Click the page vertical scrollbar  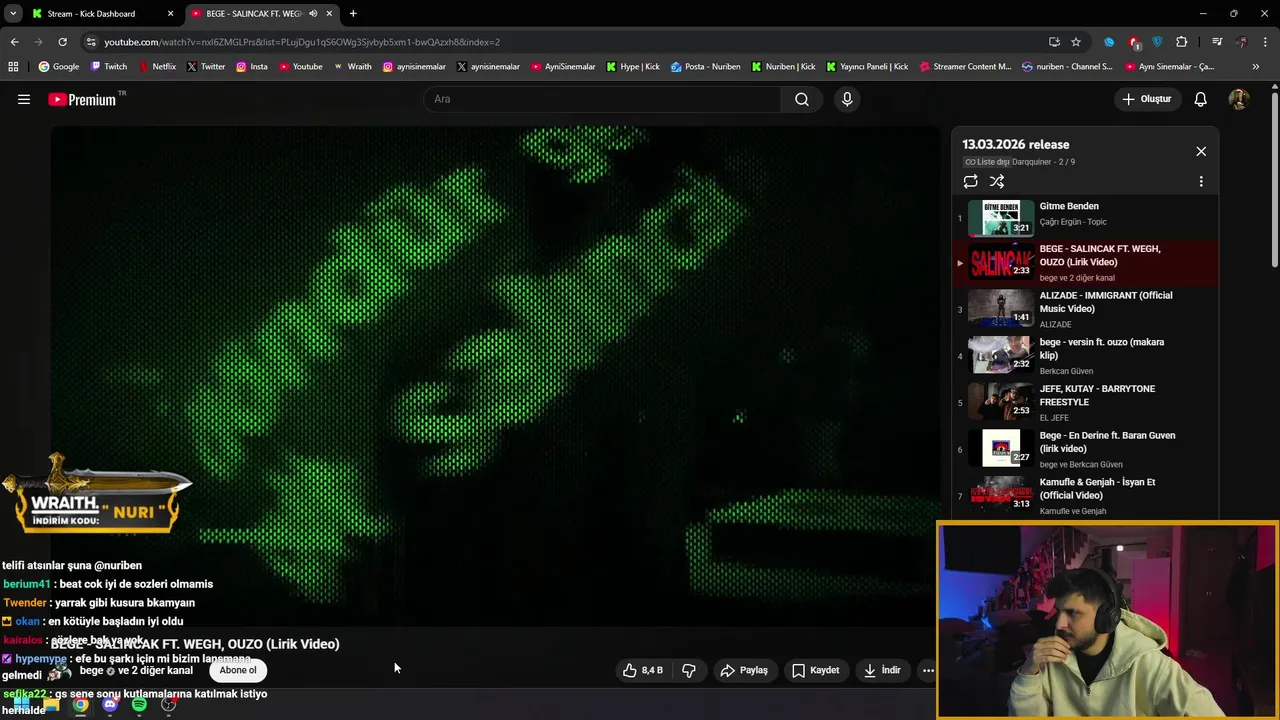click(x=1274, y=180)
